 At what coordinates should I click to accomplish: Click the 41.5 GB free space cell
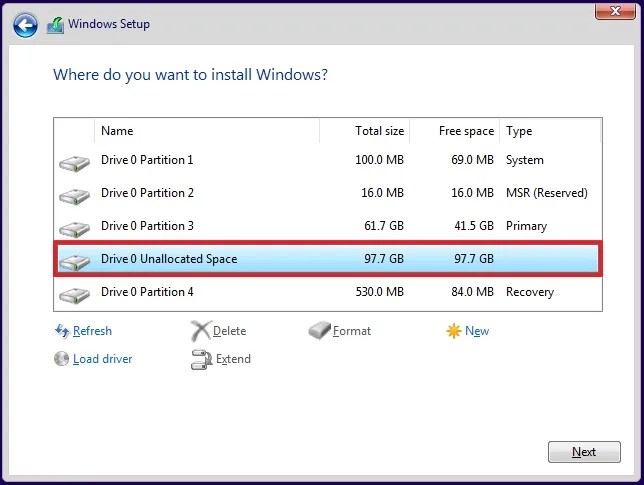(474, 226)
